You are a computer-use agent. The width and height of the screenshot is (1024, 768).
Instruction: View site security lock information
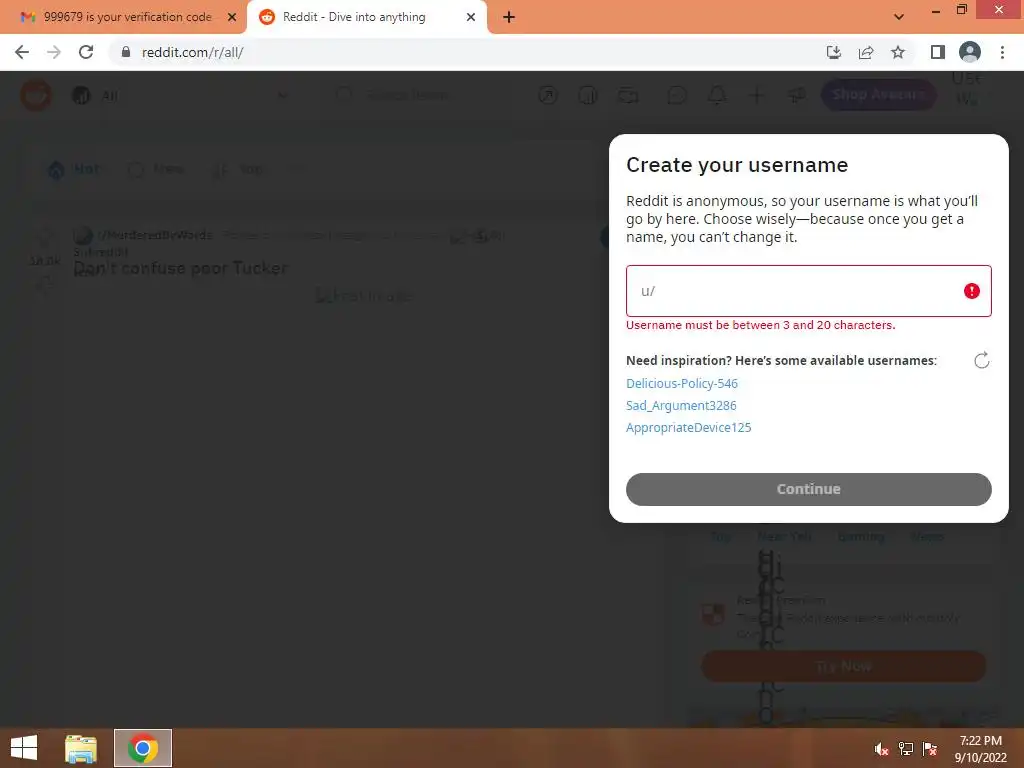[126, 52]
